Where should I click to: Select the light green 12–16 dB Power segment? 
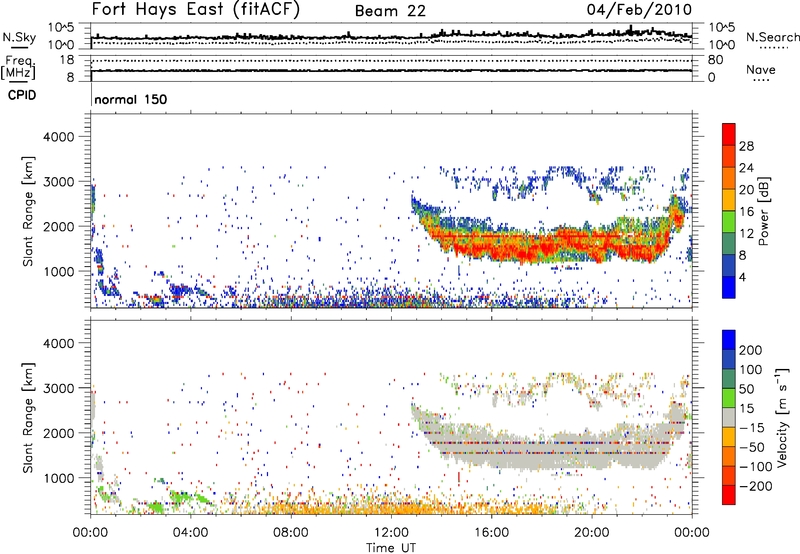point(729,221)
